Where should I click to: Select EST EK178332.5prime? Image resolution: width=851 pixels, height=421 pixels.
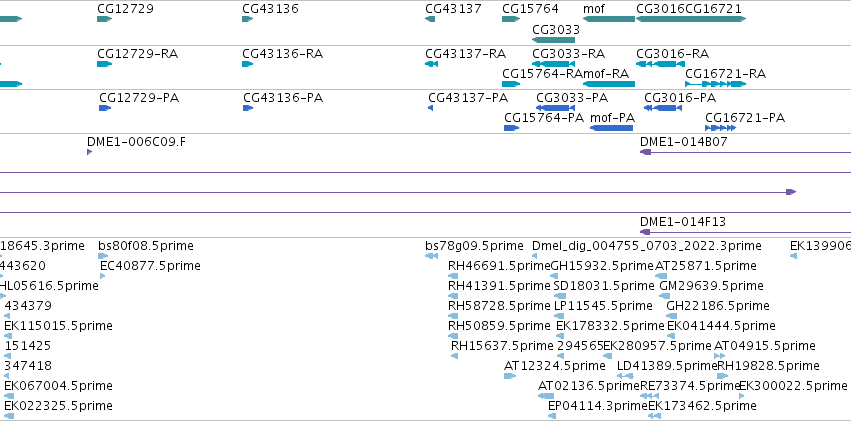pos(611,326)
